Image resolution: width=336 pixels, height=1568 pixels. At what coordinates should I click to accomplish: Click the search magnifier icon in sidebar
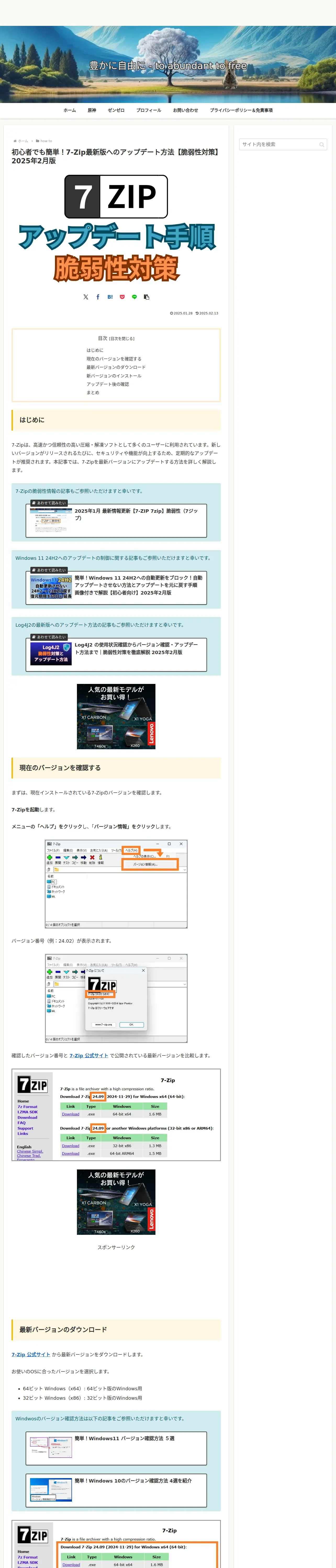coord(321,144)
